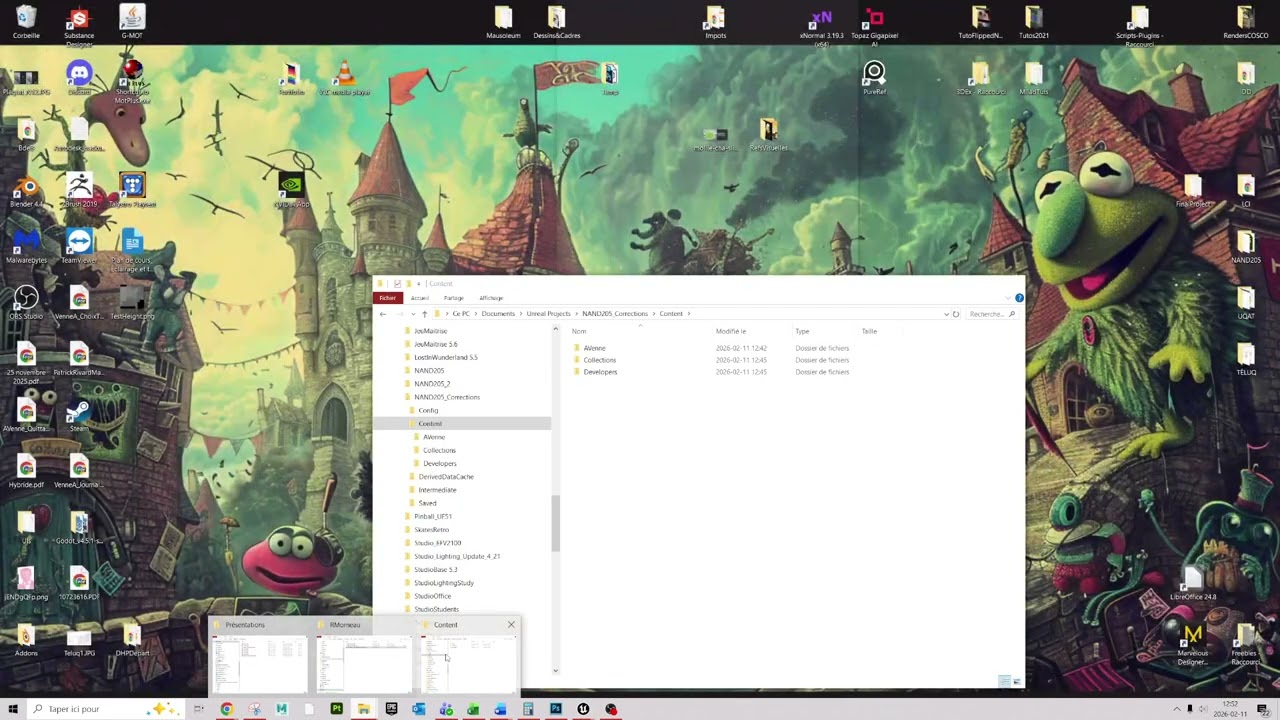Select Saved folder in the tree
The height and width of the screenshot is (720, 1280).
tap(427, 503)
